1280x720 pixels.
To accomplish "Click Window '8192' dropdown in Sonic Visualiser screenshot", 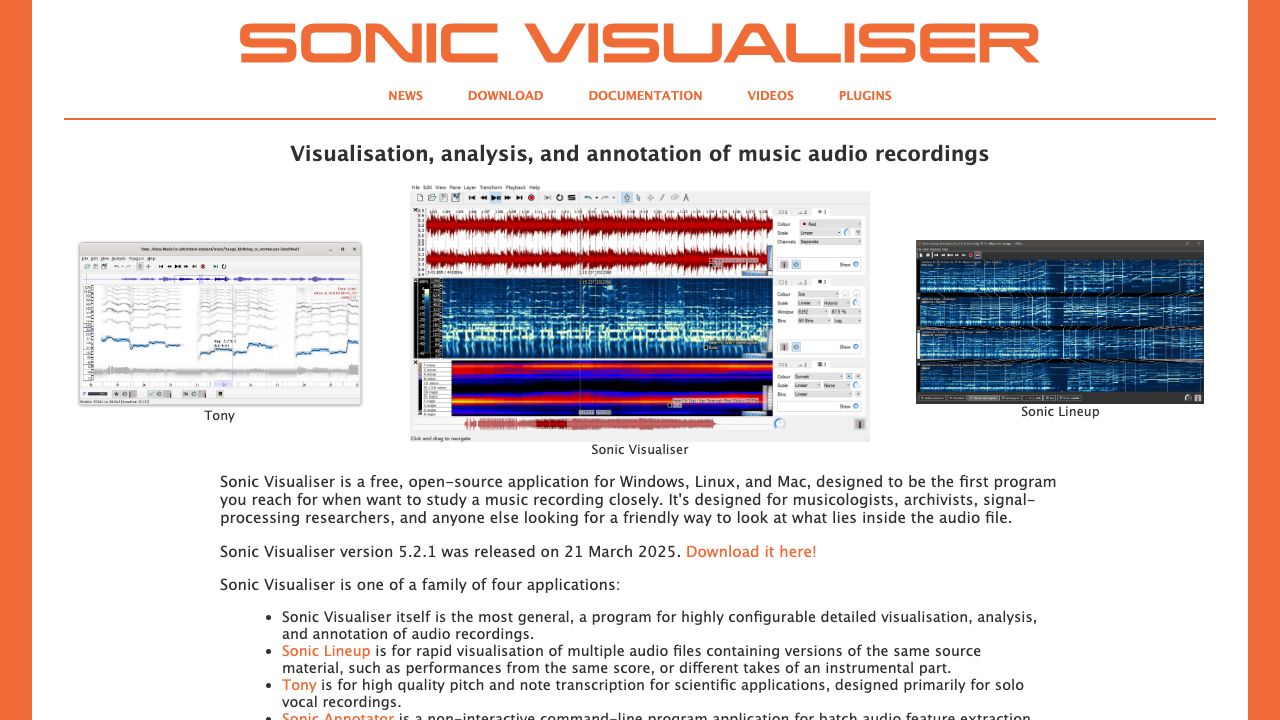I will click(813, 312).
